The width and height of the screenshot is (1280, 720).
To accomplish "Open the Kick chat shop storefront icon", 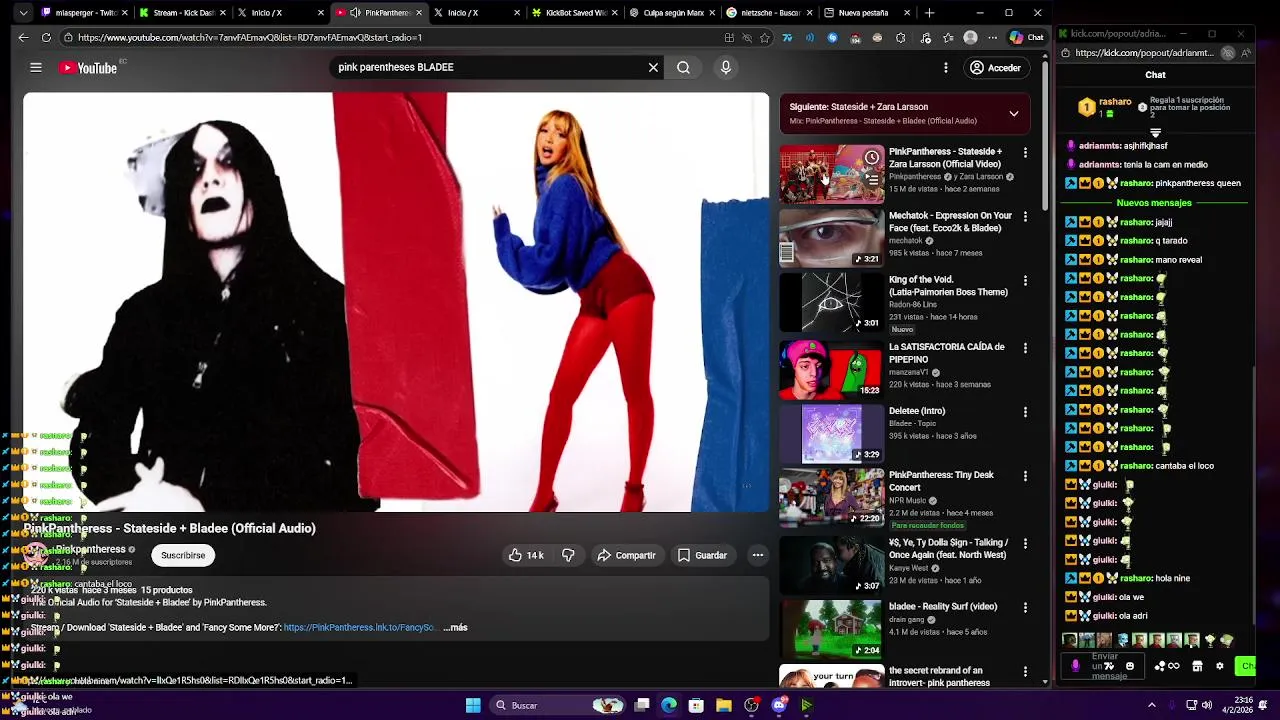I will point(1197,666).
